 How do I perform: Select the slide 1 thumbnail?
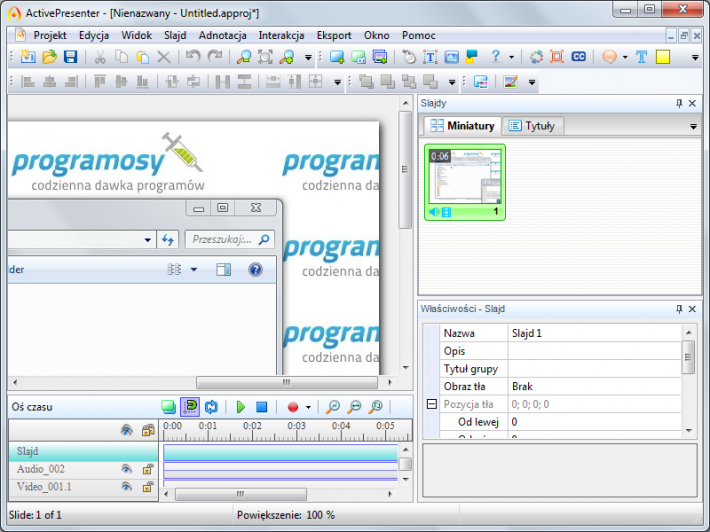[465, 182]
